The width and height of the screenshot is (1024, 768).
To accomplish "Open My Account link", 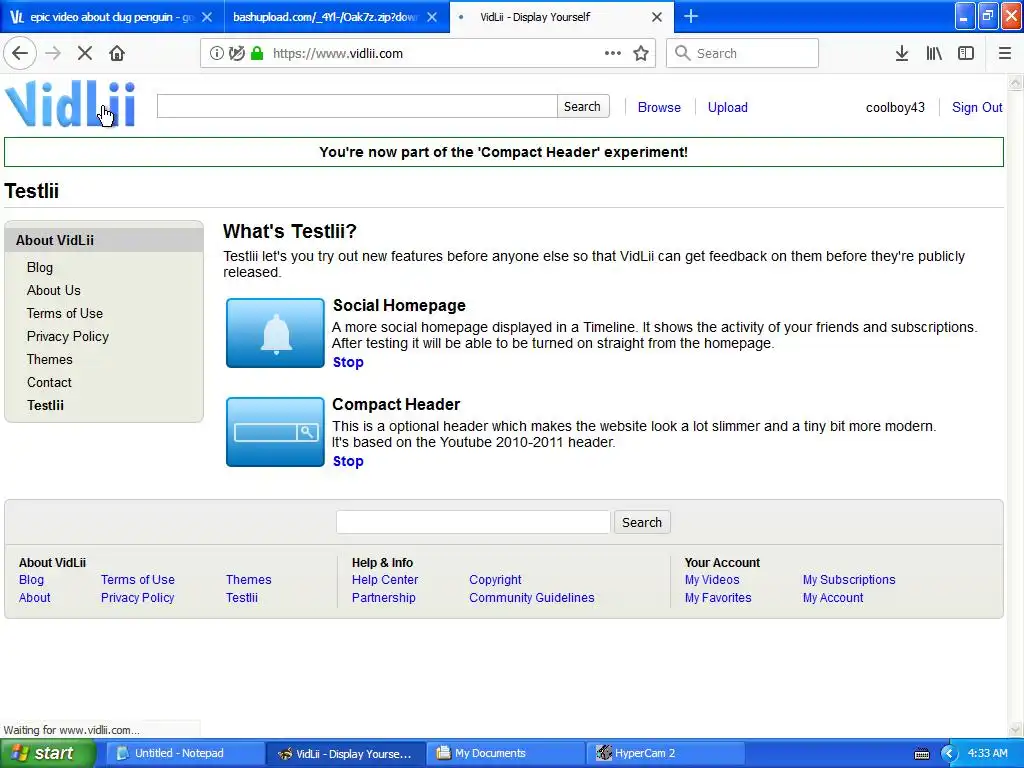I will [833, 597].
